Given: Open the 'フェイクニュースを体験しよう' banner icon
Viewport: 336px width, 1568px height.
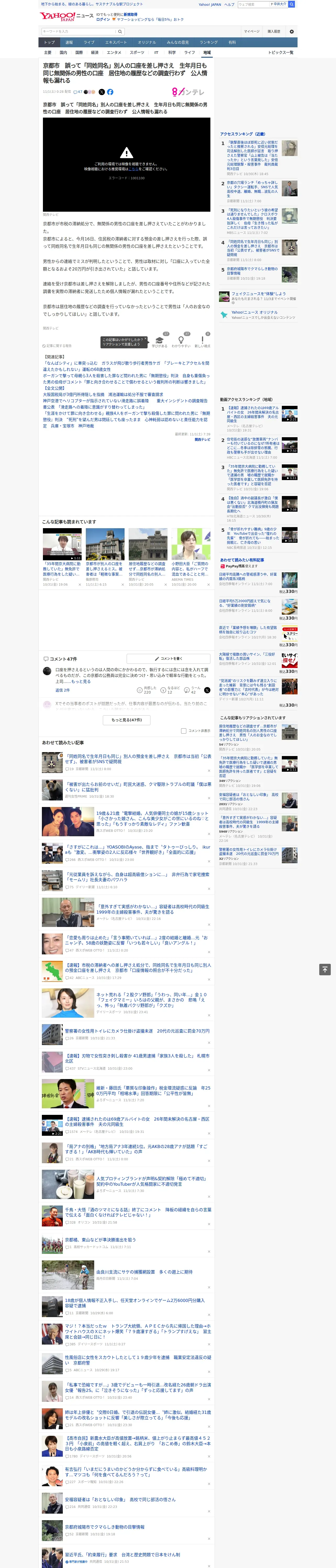Looking at the screenshot, I should pyautogui.click(x=225, y=296).
